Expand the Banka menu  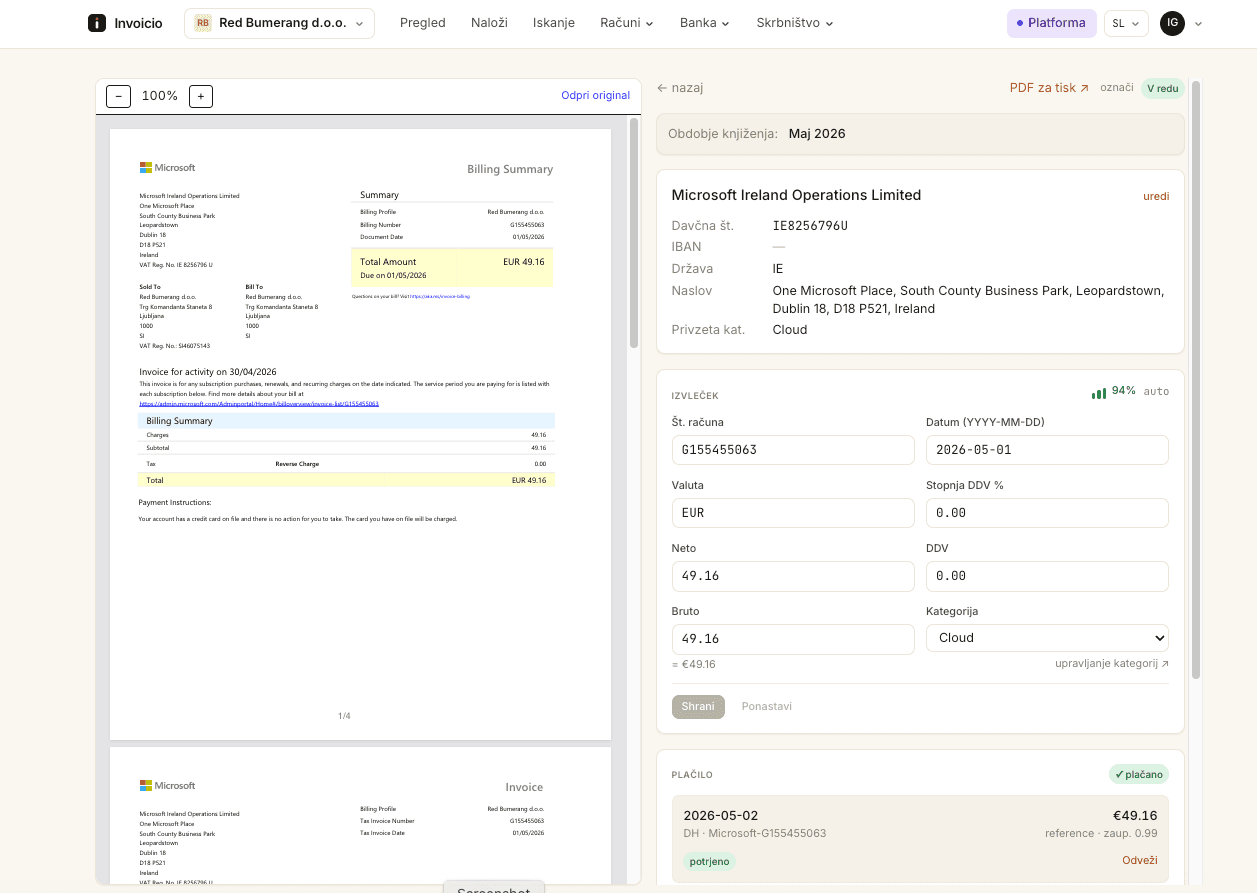point(705,23)
